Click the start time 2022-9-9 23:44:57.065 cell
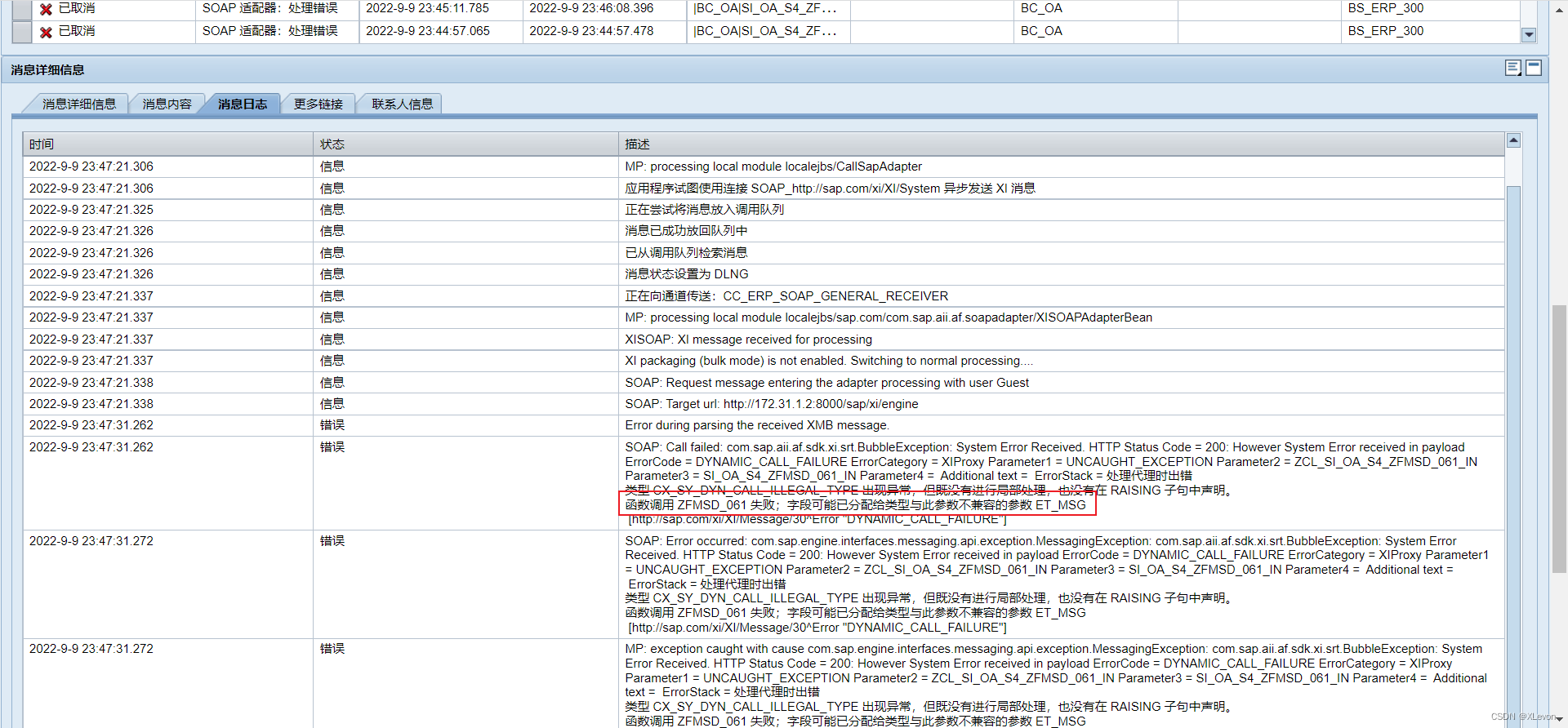1568x728 pixels. tap(428, 31)
